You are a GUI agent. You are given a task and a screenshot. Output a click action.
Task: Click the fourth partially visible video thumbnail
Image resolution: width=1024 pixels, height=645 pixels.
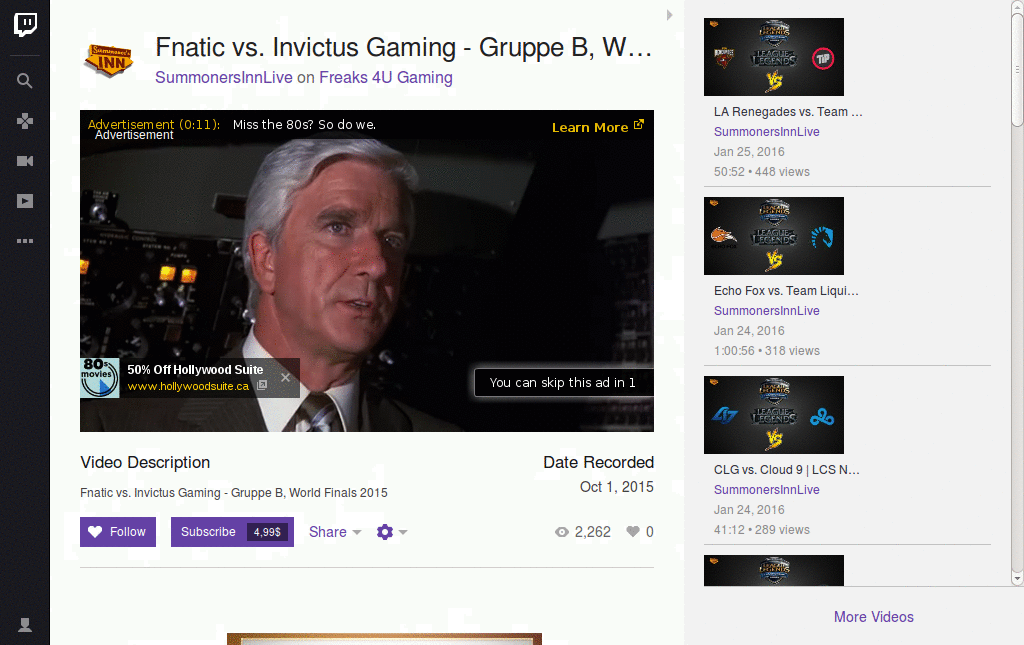coord(774,571)
